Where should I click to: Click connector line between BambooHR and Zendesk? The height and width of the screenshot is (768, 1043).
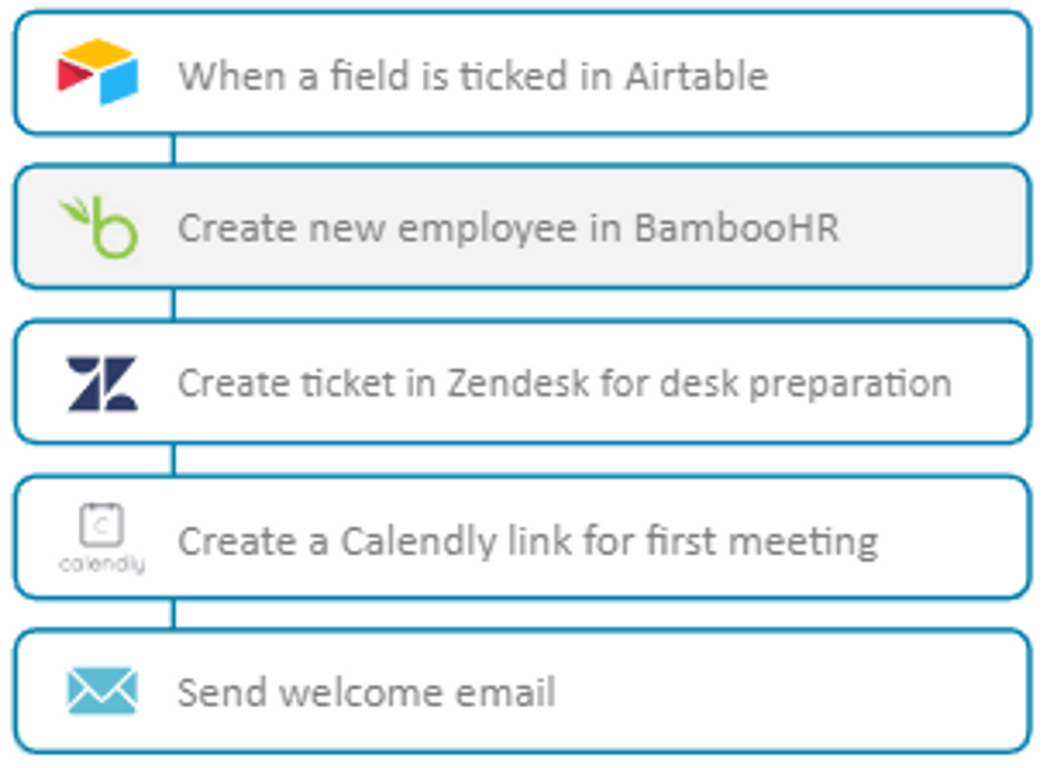174,305
